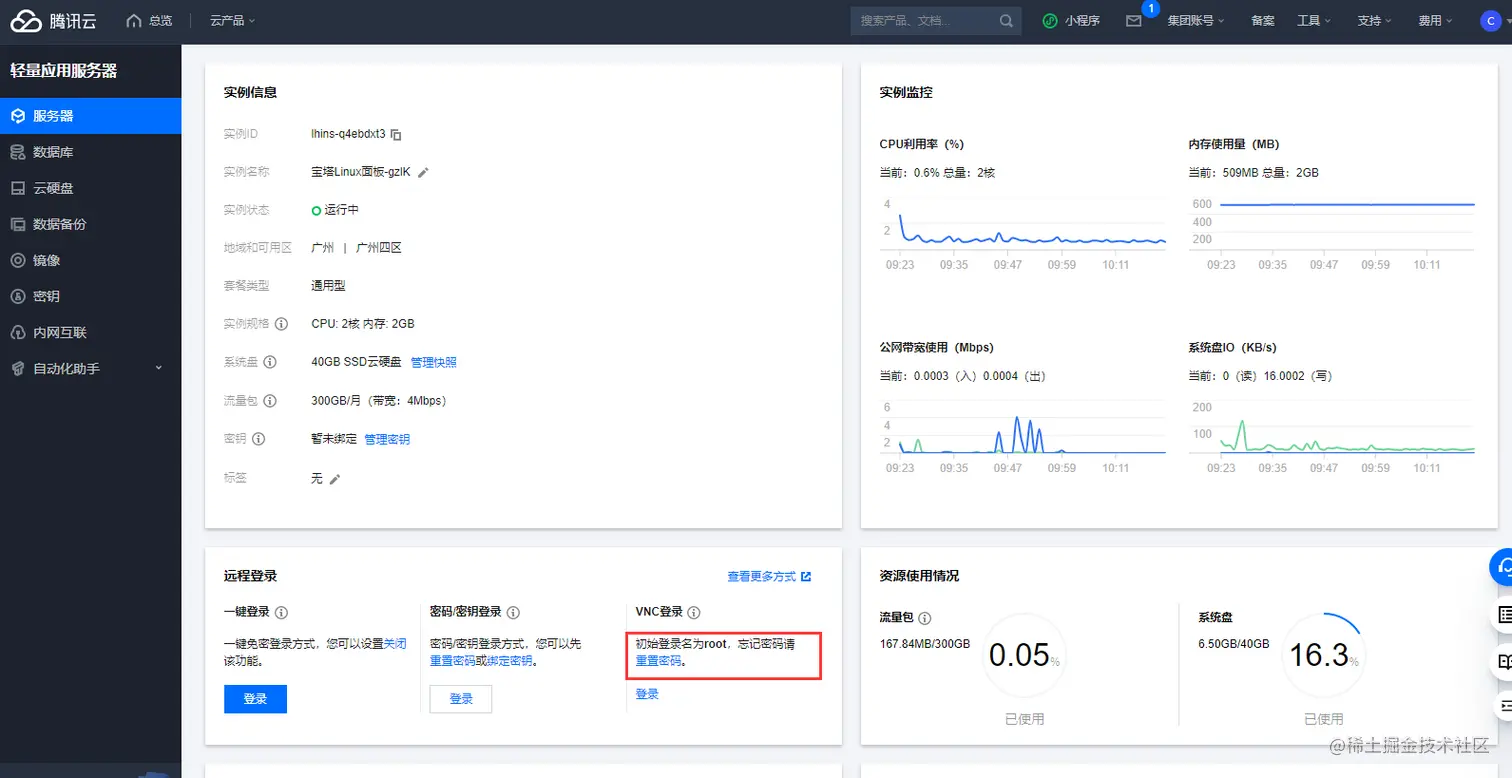Click the 公网带宽使用 chart
Viewport: 1512px width, 778px height.
[x=1023, y=436]
